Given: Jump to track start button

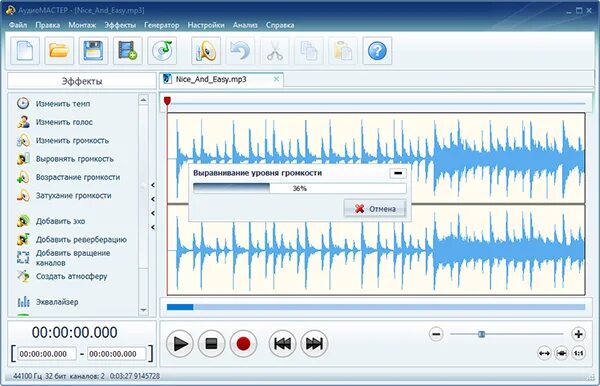Looking at the screenshot, I should [282, 344].
